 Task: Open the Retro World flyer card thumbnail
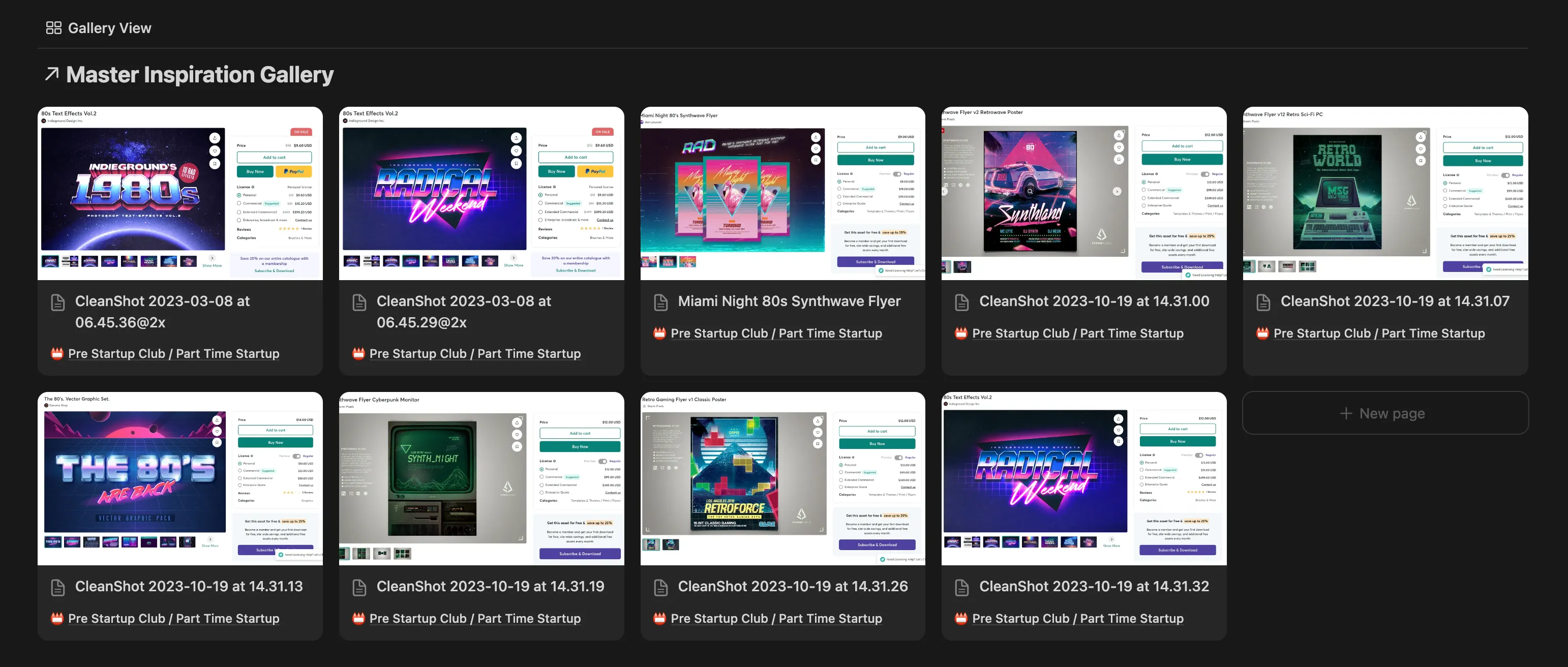[1385, 194]
